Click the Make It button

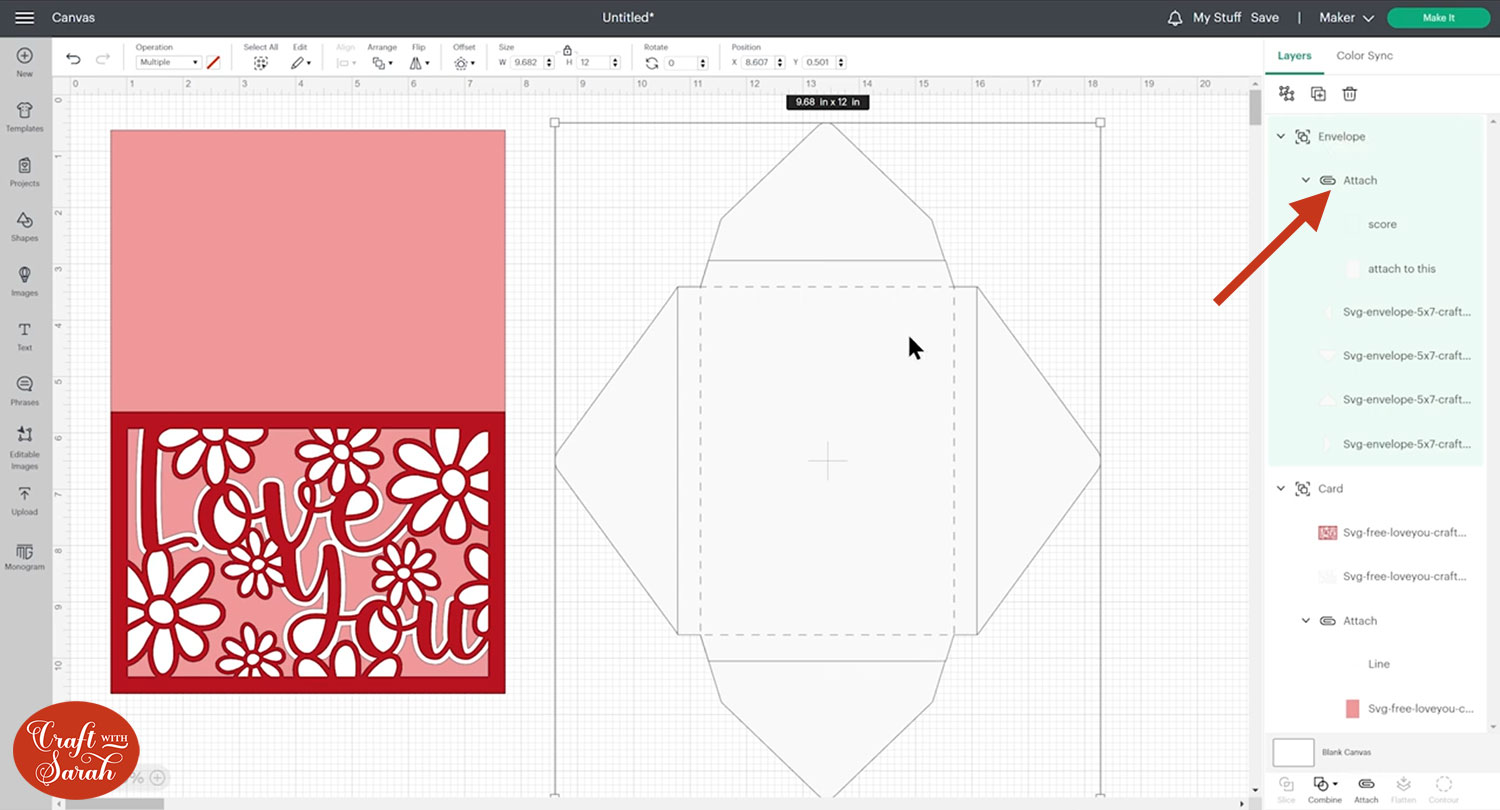tap(1438, 18)
